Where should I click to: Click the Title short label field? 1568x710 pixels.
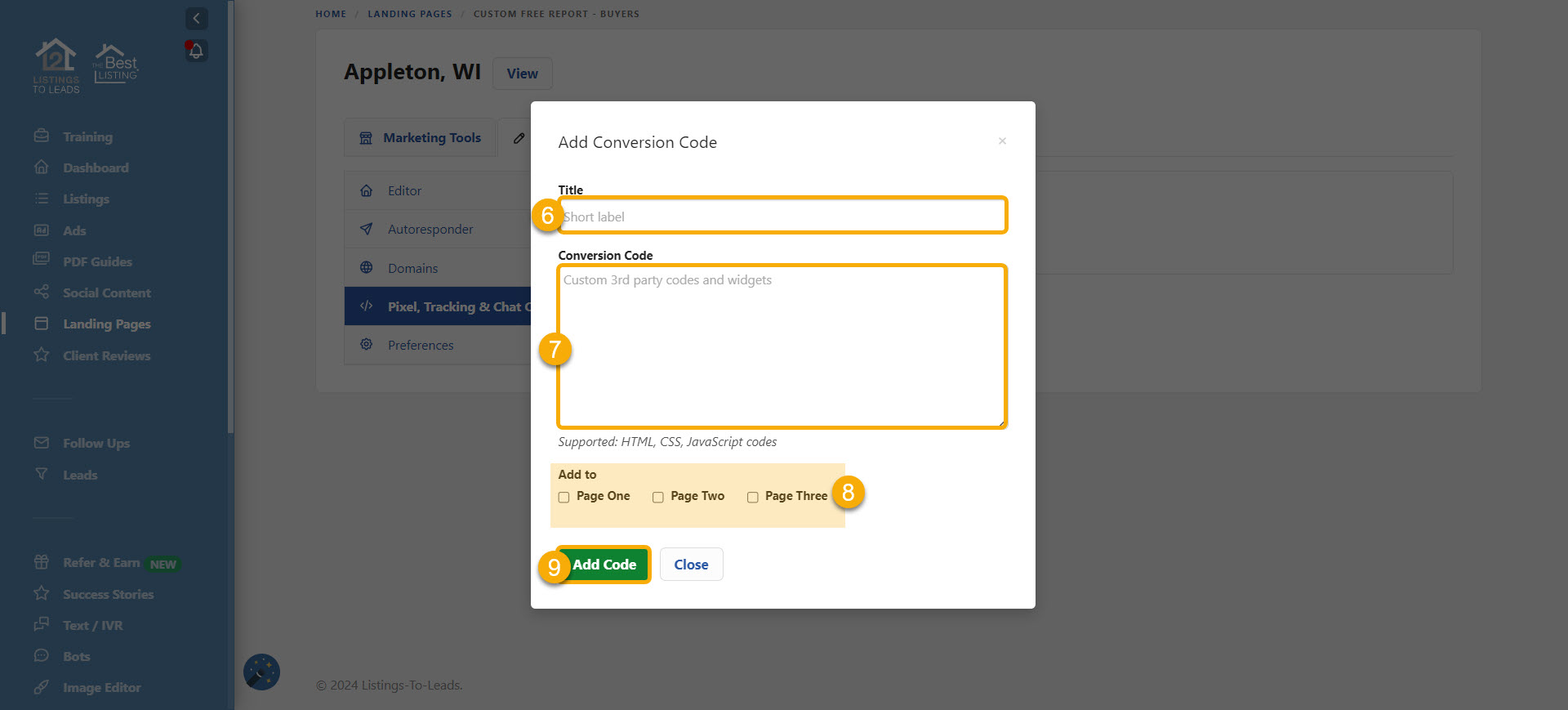[782, 217]
